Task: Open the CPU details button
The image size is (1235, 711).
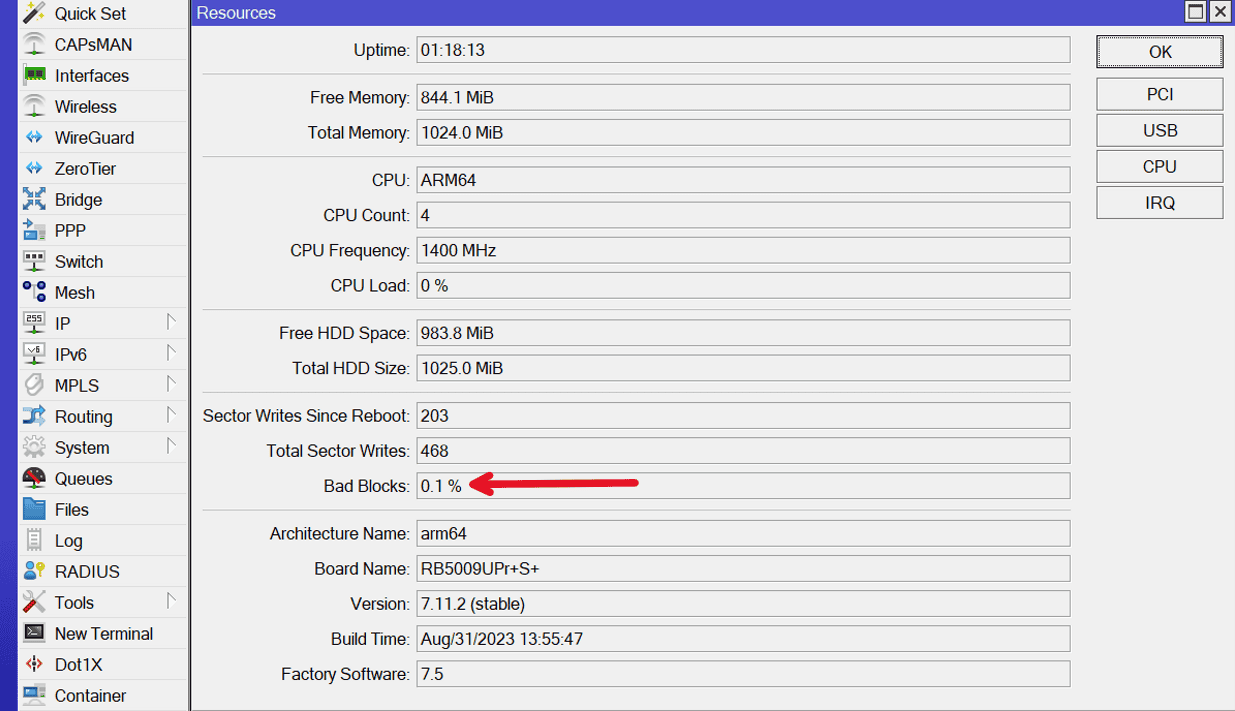Action: tap(1159, 166)
